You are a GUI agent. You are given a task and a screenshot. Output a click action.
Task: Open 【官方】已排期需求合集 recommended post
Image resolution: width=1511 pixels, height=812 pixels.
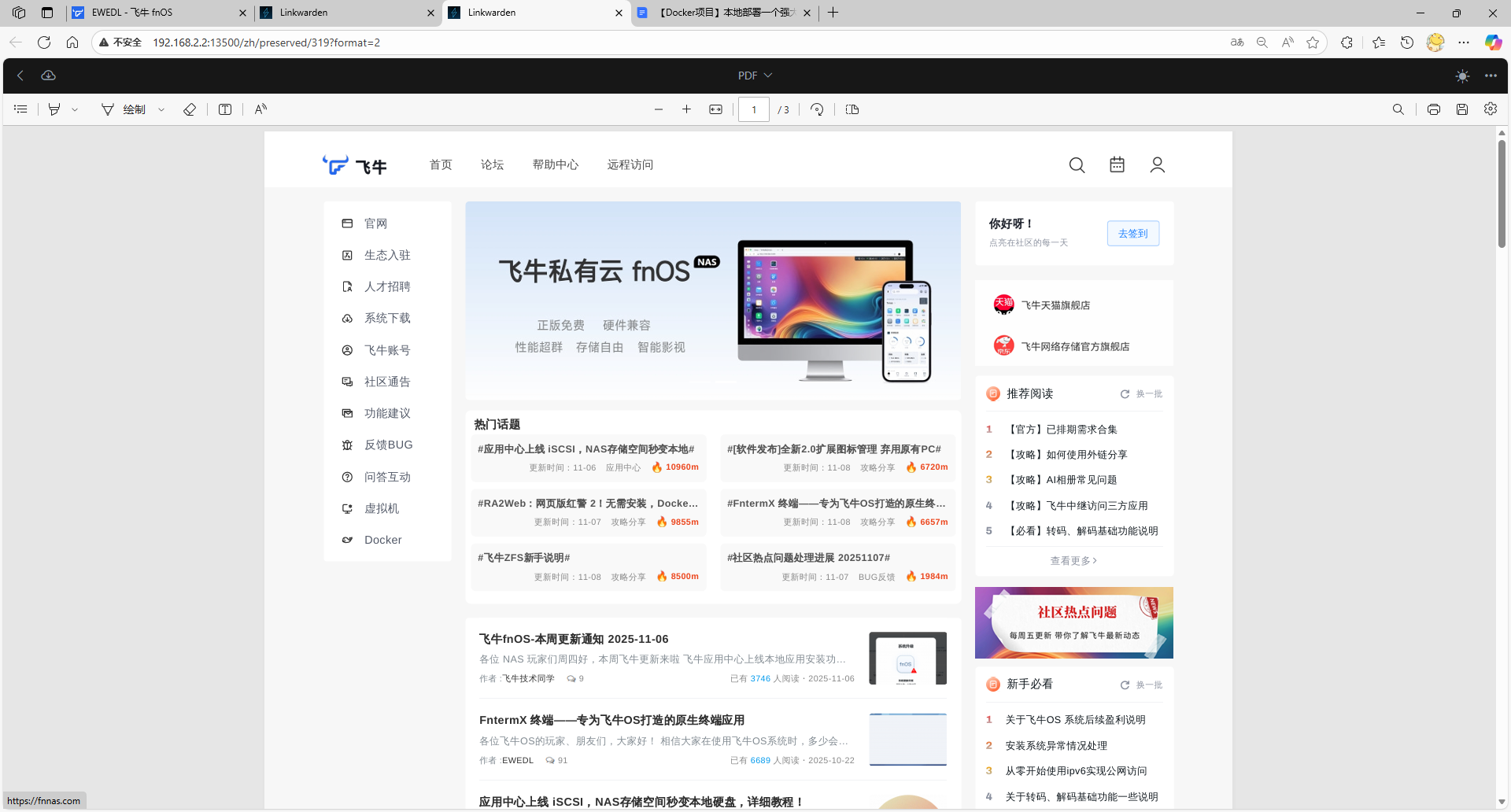tap(1062, 430)
